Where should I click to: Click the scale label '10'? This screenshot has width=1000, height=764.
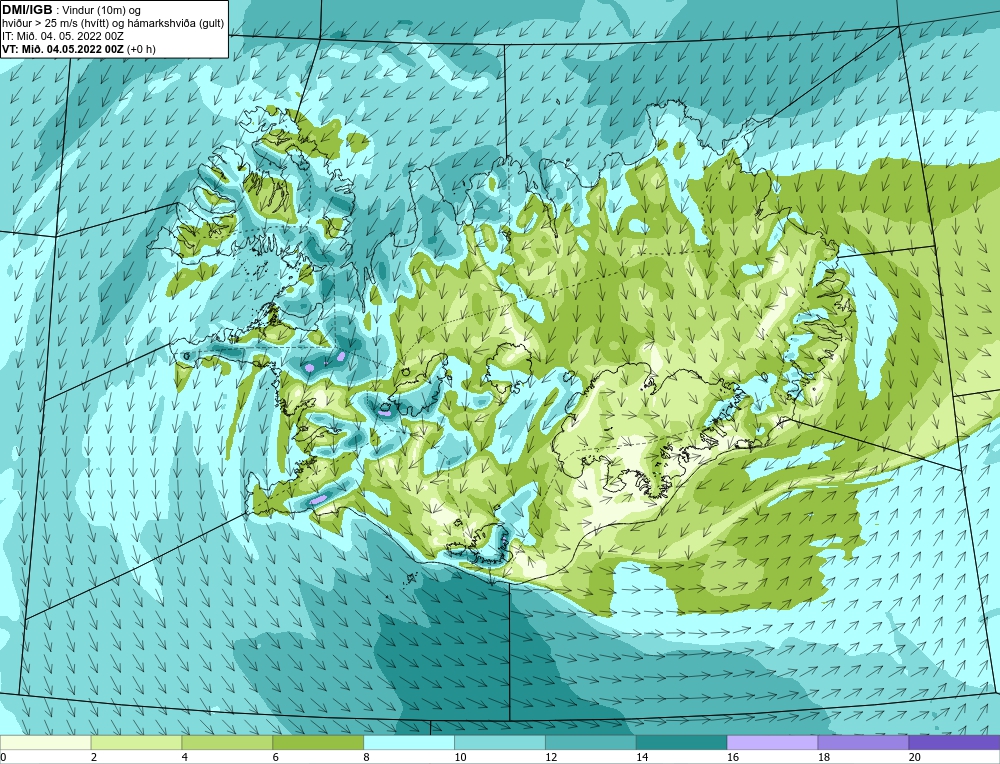460,757
